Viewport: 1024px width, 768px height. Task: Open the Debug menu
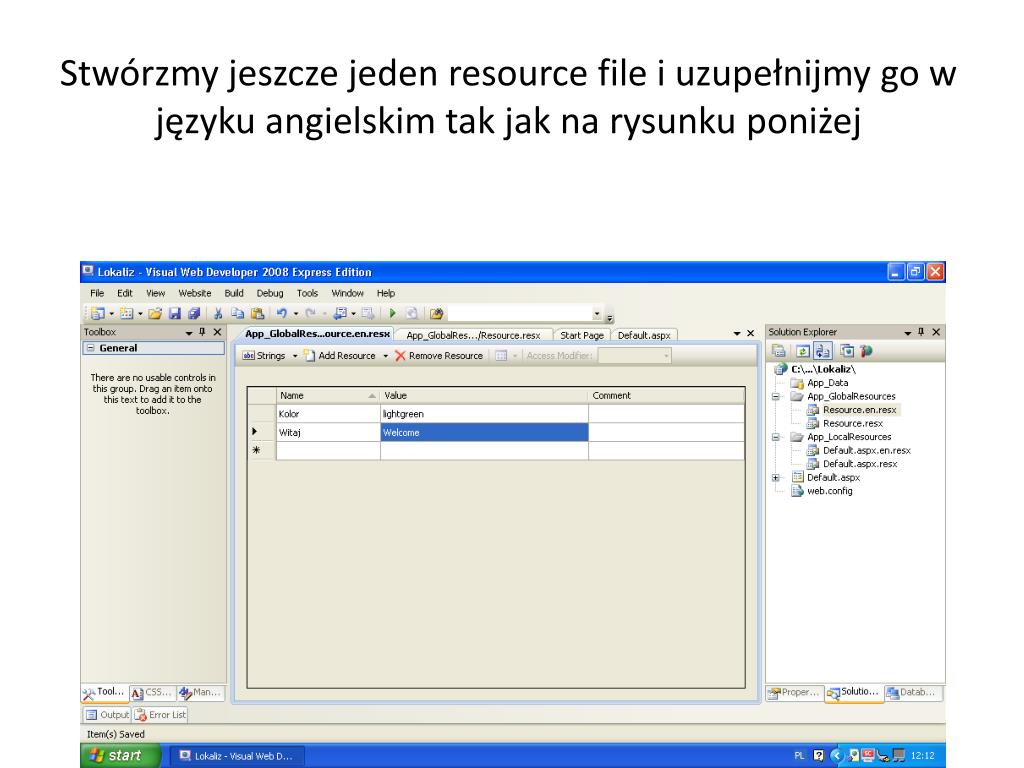click(x=270, y=293)
